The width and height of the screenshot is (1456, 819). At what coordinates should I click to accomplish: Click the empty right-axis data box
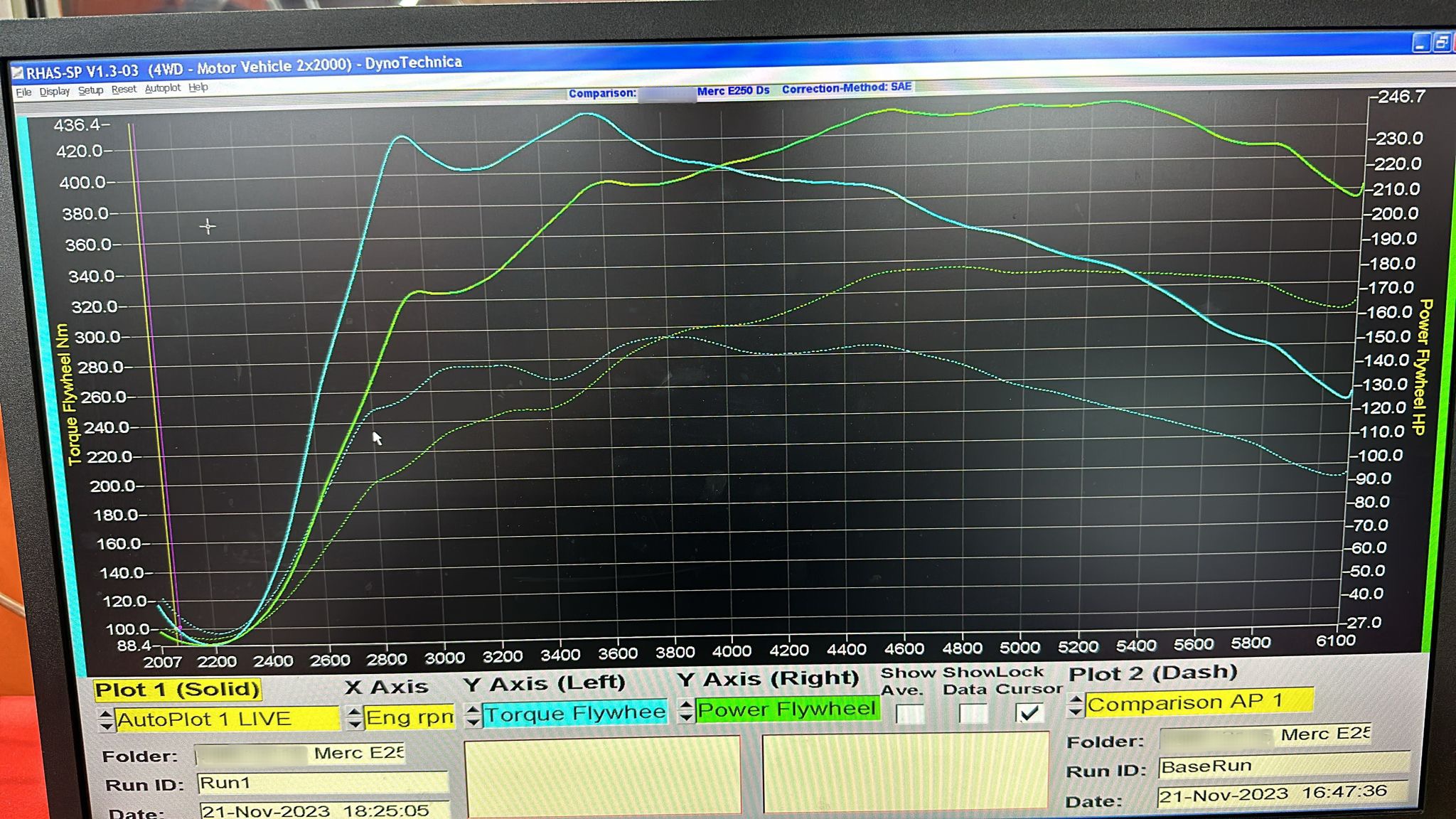905,771
